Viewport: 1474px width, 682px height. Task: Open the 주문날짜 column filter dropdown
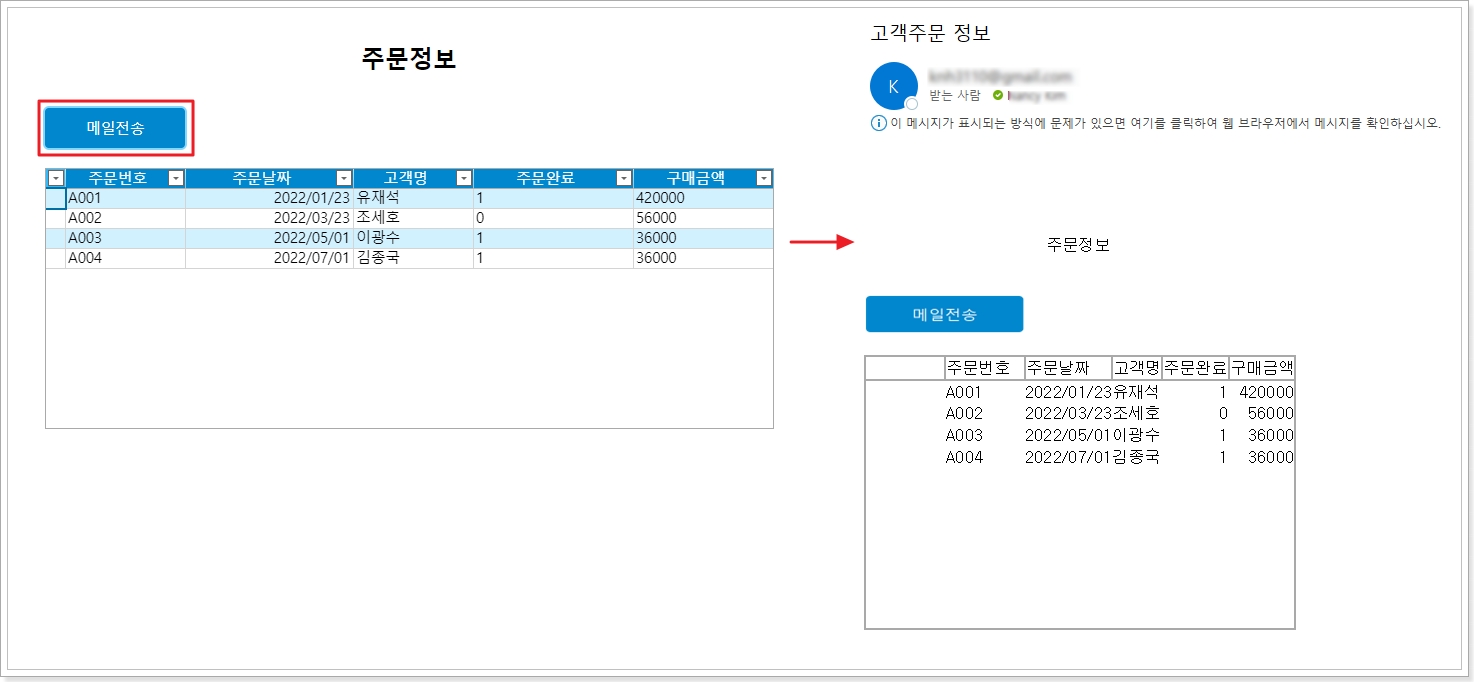pyautogui.click(x=343, y=178)
